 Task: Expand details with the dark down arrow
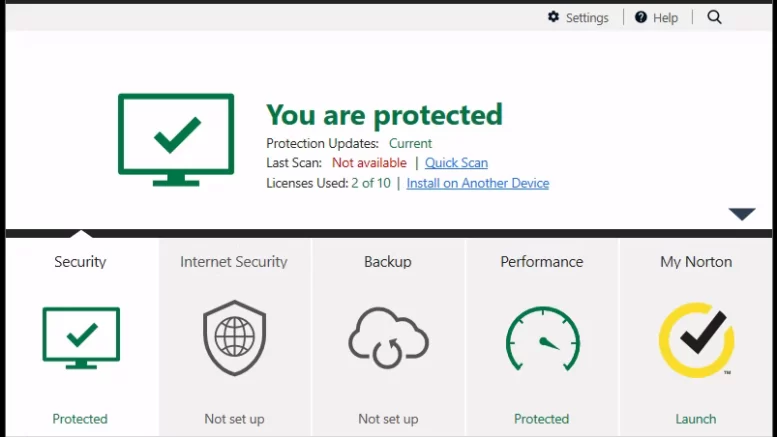742,214
